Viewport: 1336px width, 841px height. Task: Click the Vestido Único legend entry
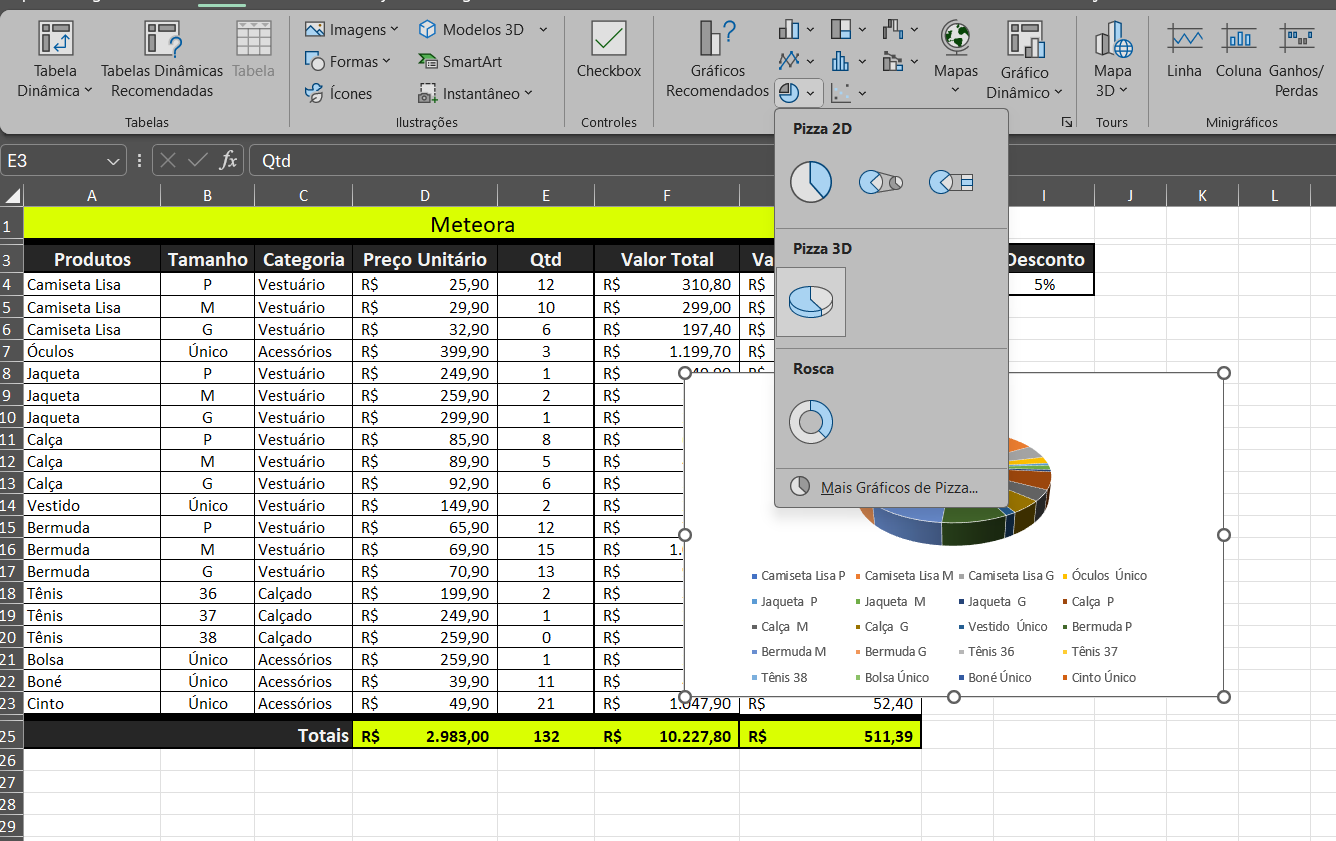(x=1003, y=627)
